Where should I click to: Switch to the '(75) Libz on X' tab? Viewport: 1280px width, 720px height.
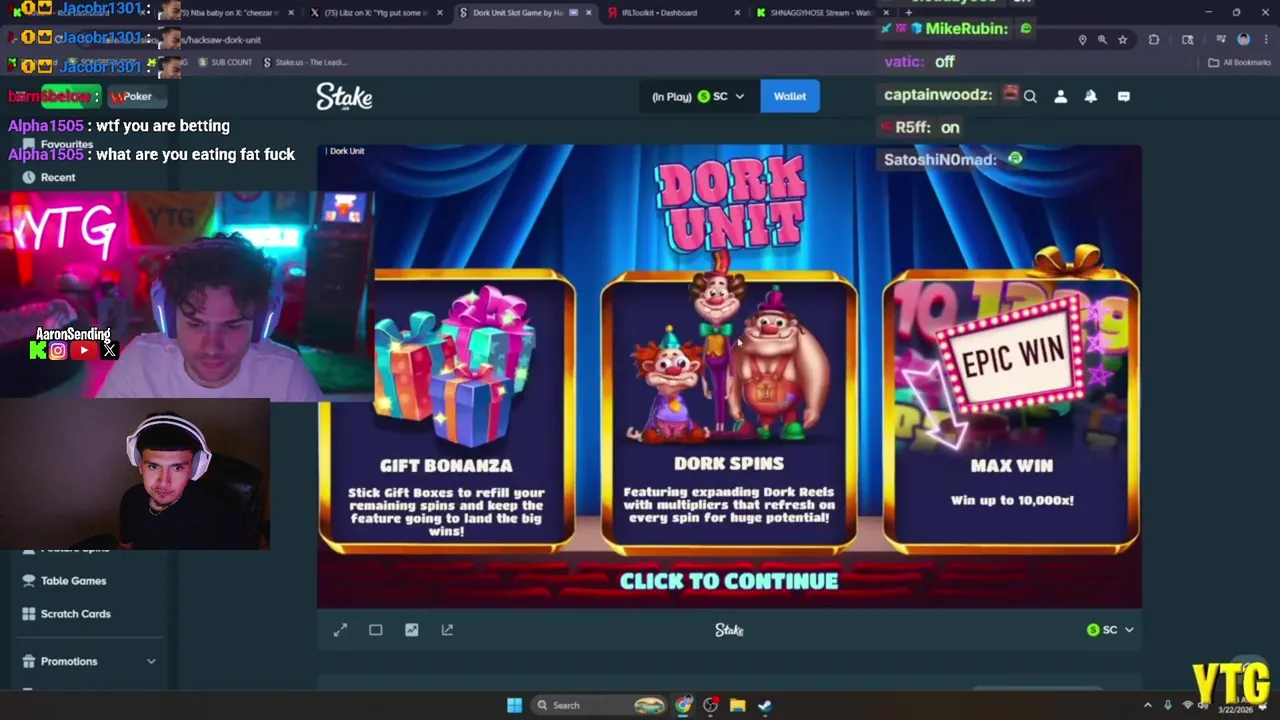click(377, 13)
